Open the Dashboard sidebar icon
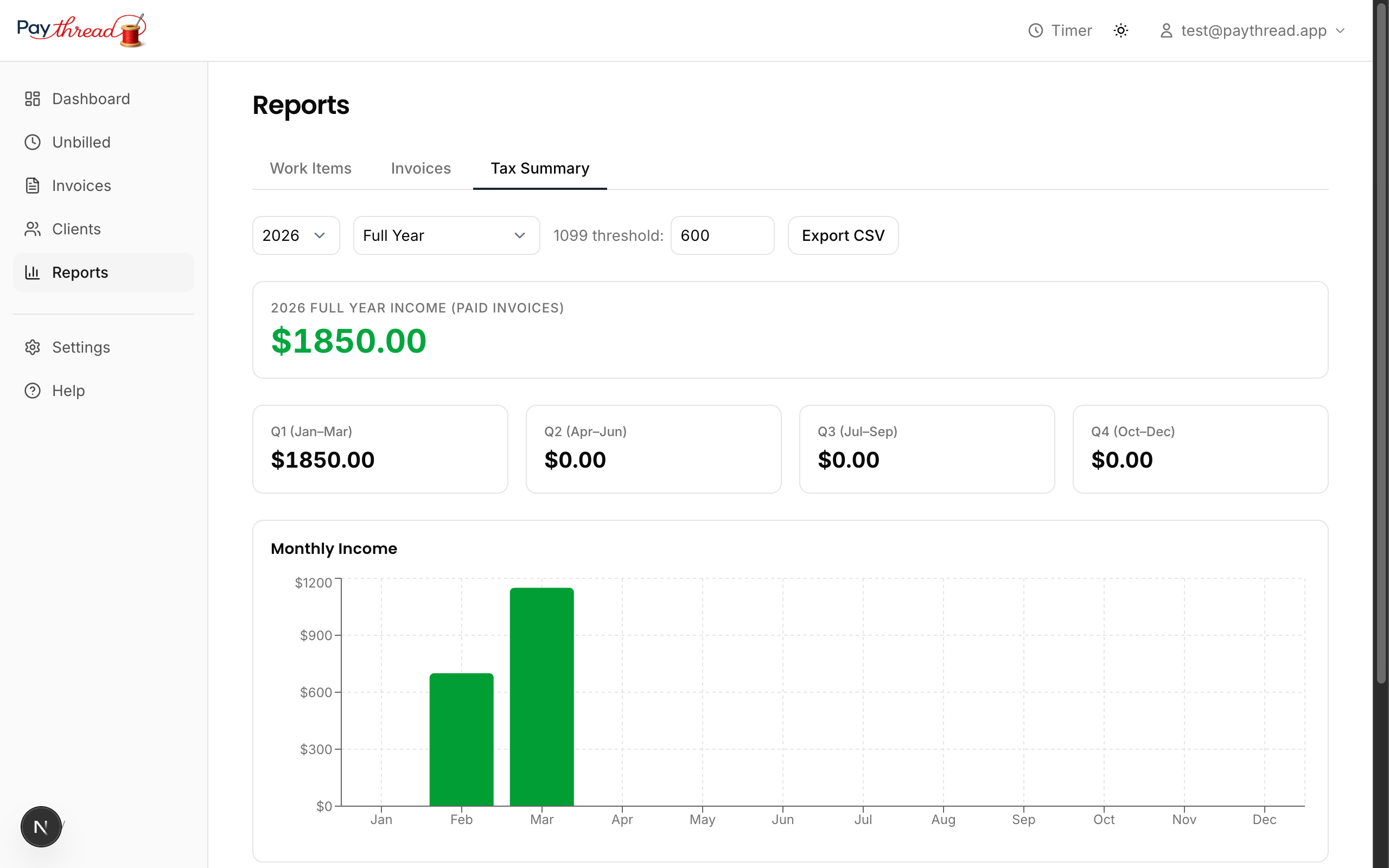The image size is (1389, 868). [33, 98]
